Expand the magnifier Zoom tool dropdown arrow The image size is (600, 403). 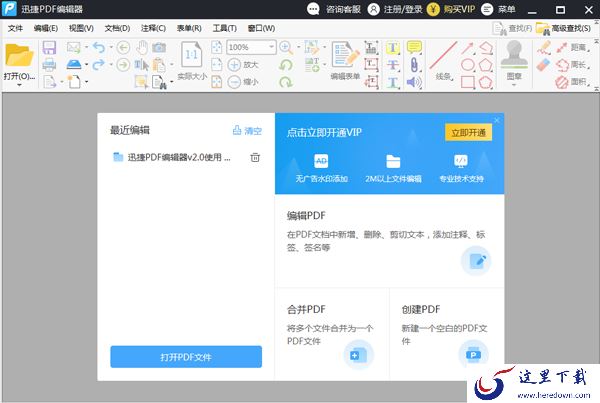pyautogui.click(x=298, y=47)
